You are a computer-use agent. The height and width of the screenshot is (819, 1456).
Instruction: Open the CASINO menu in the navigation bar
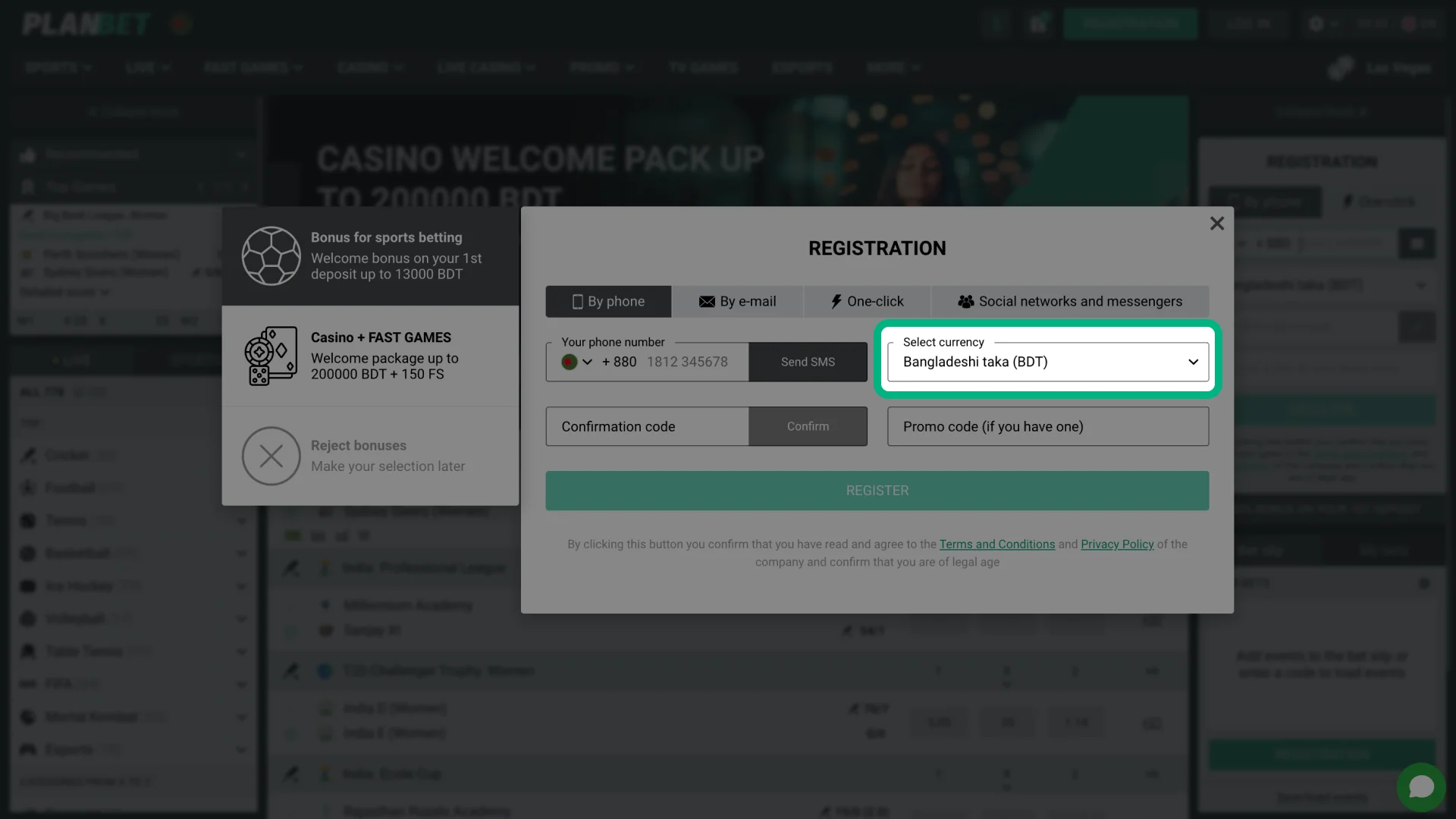coord(370,67)
